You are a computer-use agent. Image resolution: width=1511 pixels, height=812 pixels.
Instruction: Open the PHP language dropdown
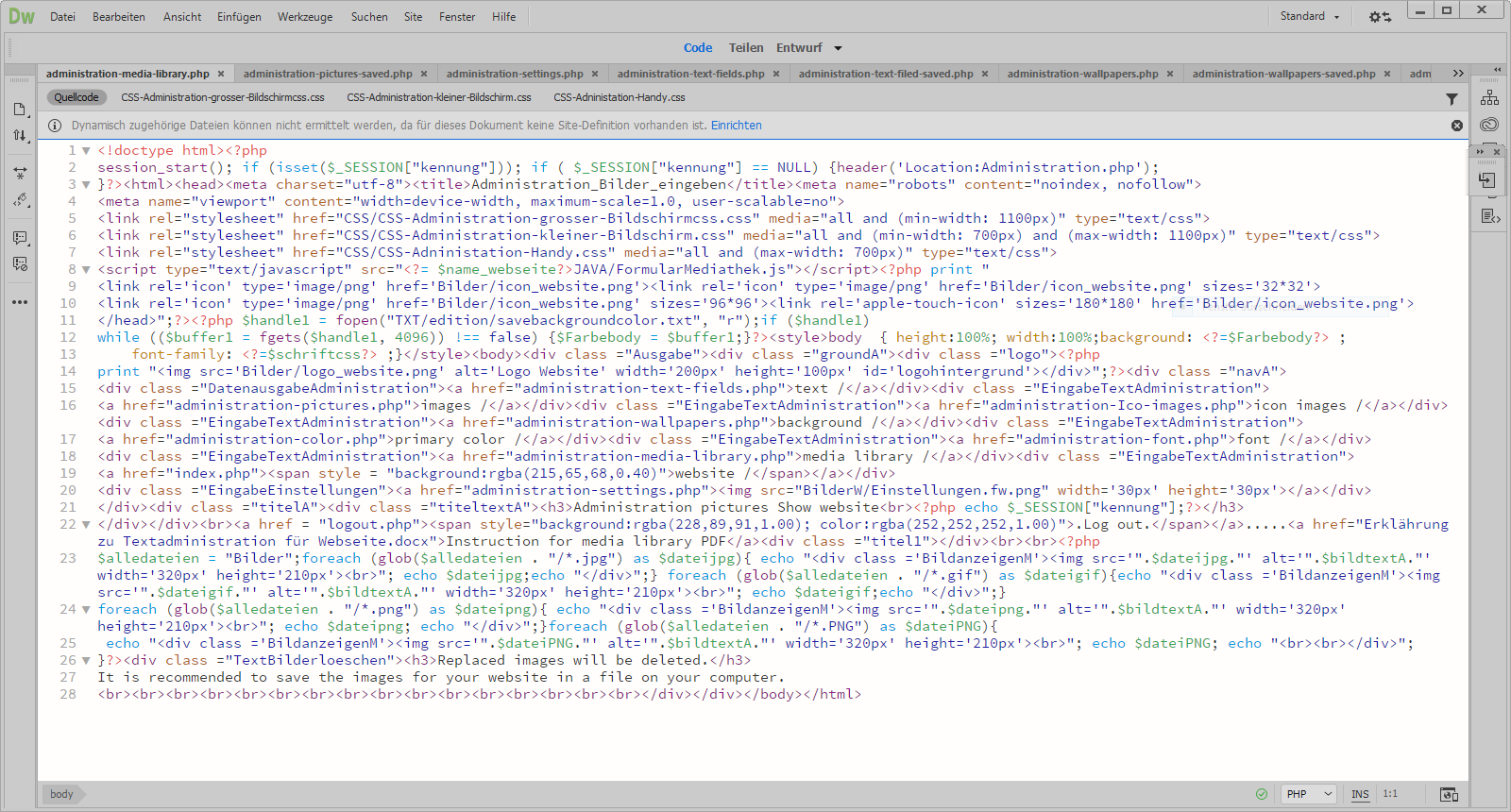click(1309, 794)
